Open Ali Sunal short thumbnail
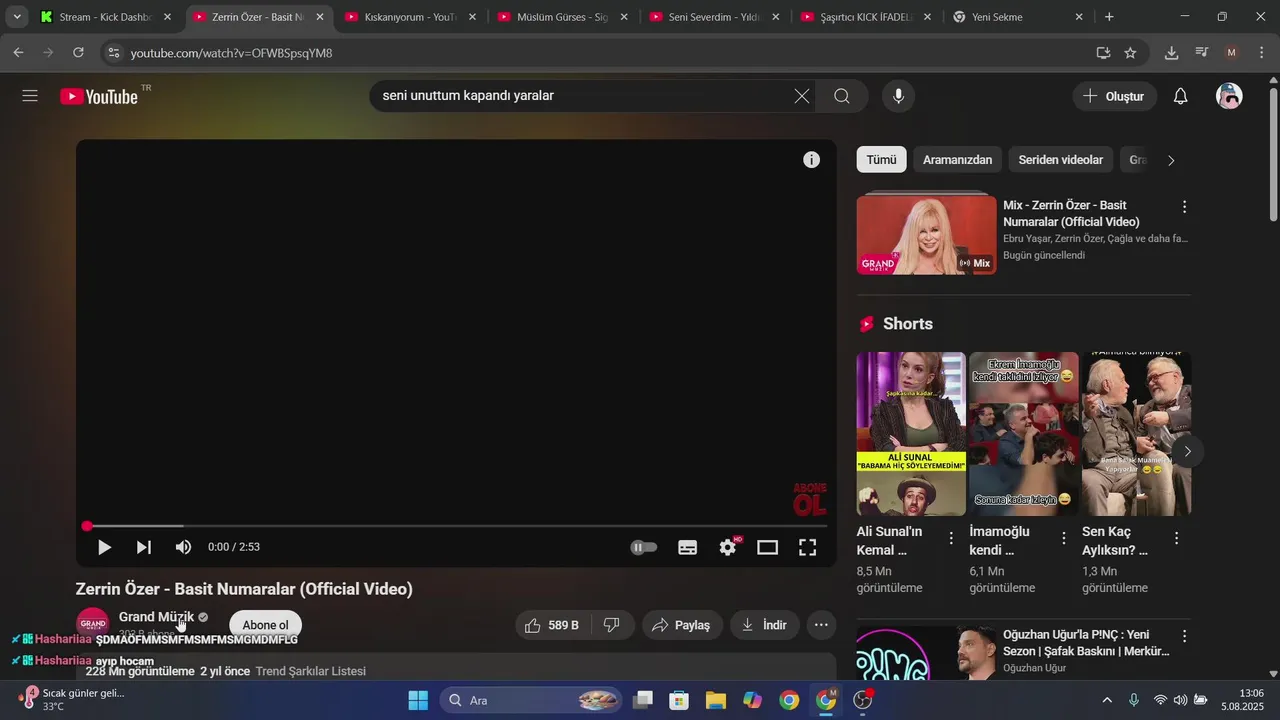 (x=911, y=434)
